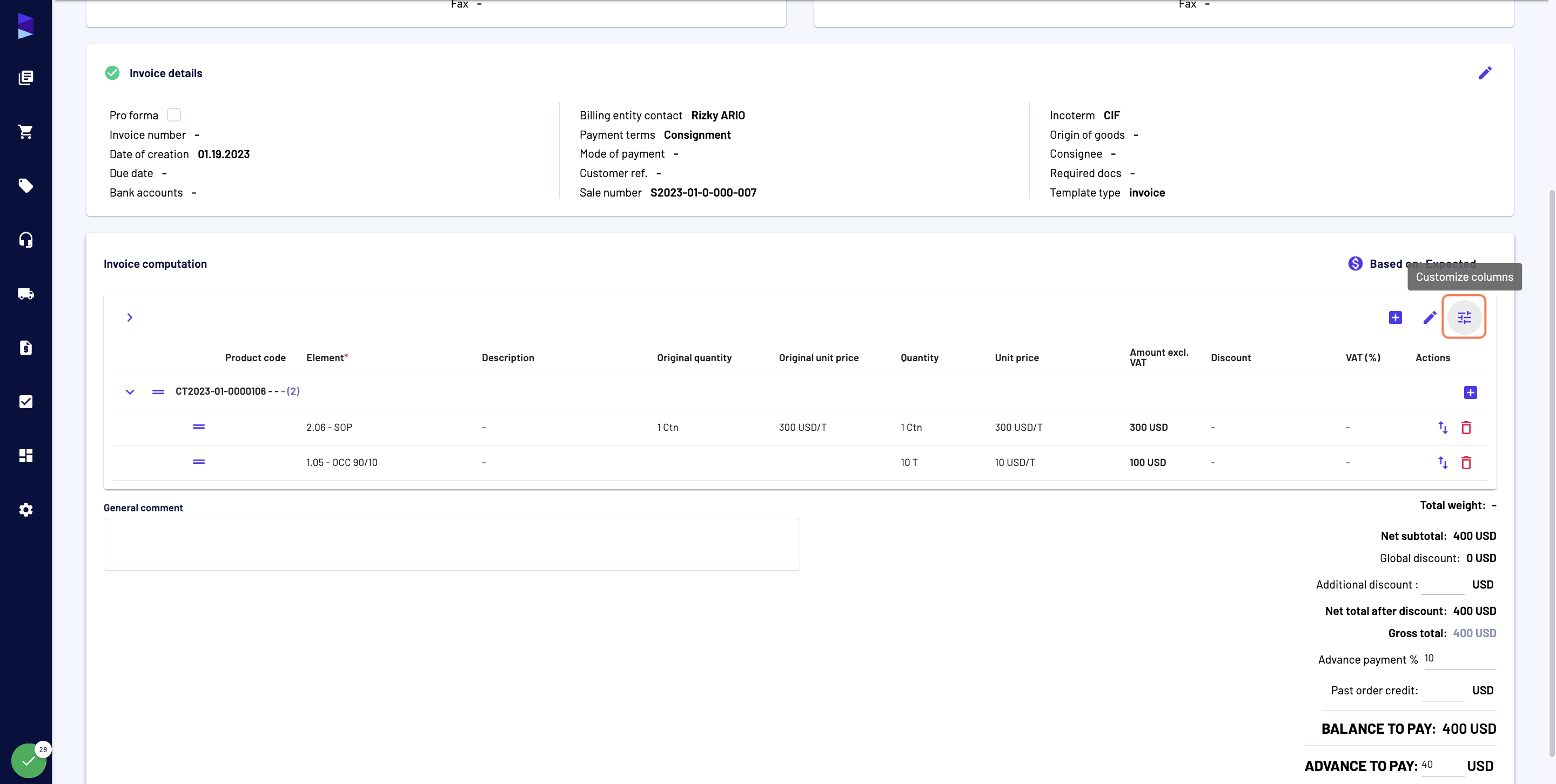Open Customize columns sliders icon
This screenshot has width=1556, height=784.
pyautogui.click(x=1464, y=317)
